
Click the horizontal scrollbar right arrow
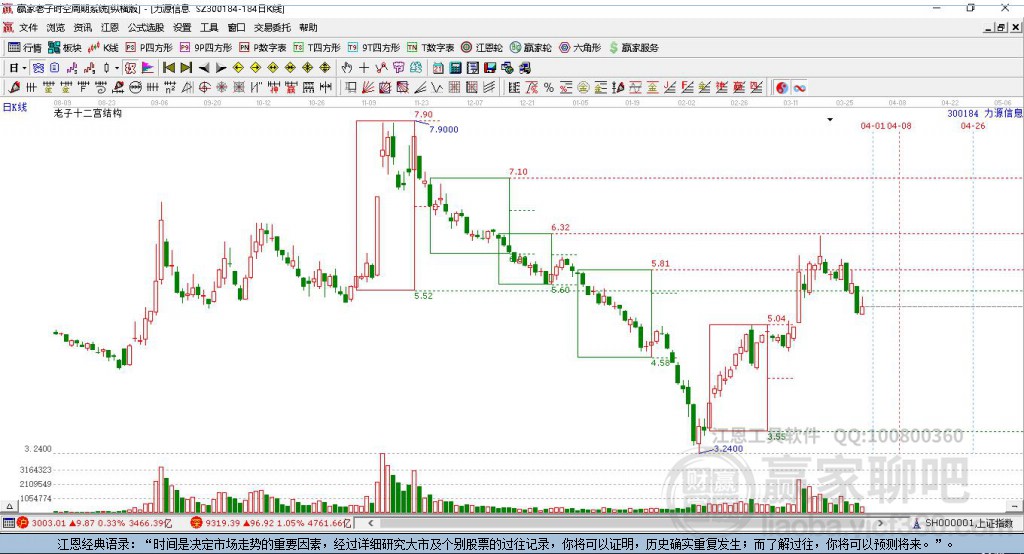point(880,523)
